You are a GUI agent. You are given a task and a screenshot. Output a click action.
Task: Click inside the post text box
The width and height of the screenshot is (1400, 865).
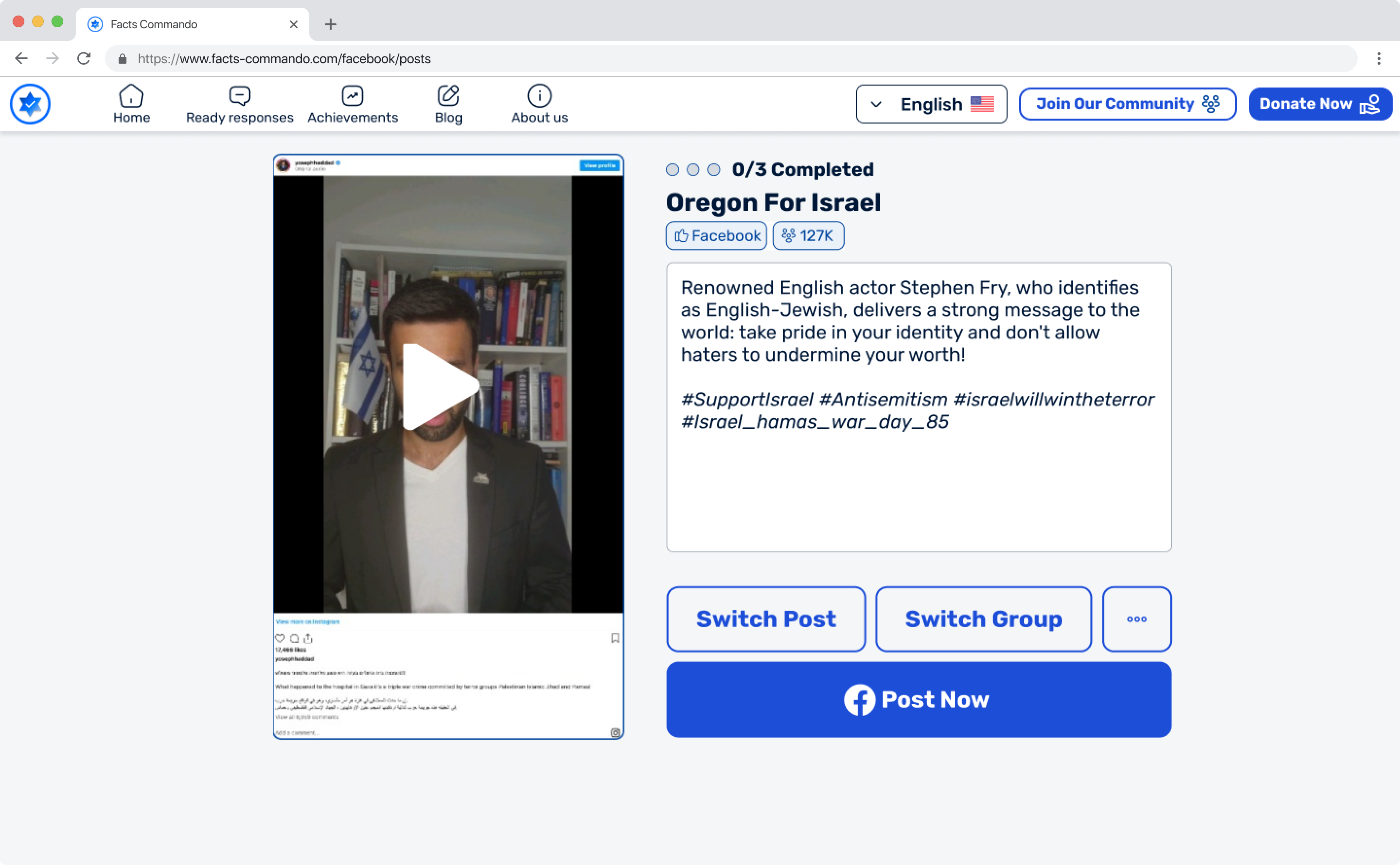[918, 407]
